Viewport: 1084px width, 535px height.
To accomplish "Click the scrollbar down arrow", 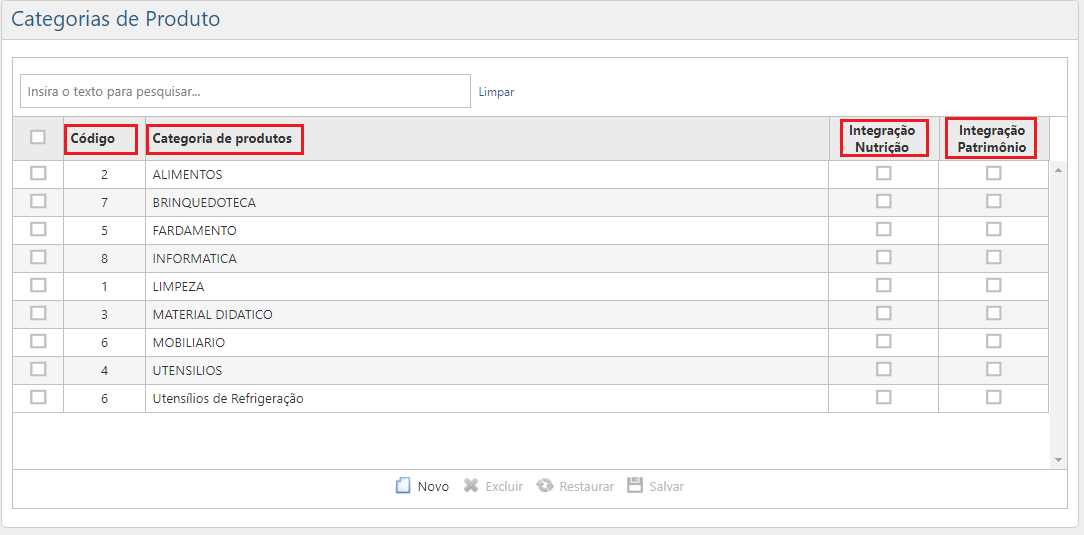I will click(1059, 460).
